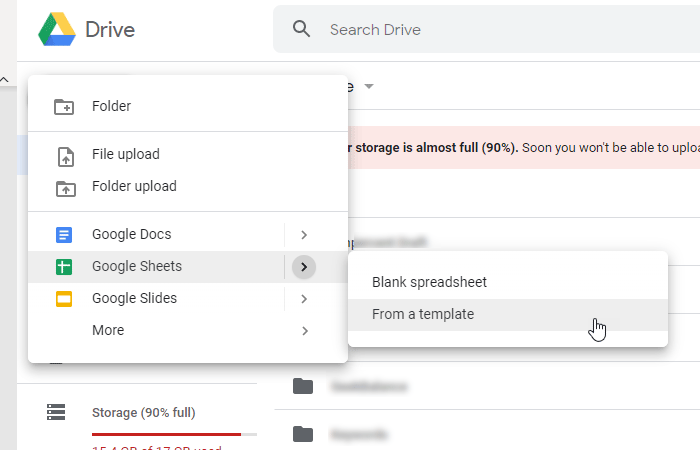Image resolution: width=700 pixels, height=450 pixels.
Task: Expand the Google Docs submenu arrow
Action: click(x=304, y=235)
